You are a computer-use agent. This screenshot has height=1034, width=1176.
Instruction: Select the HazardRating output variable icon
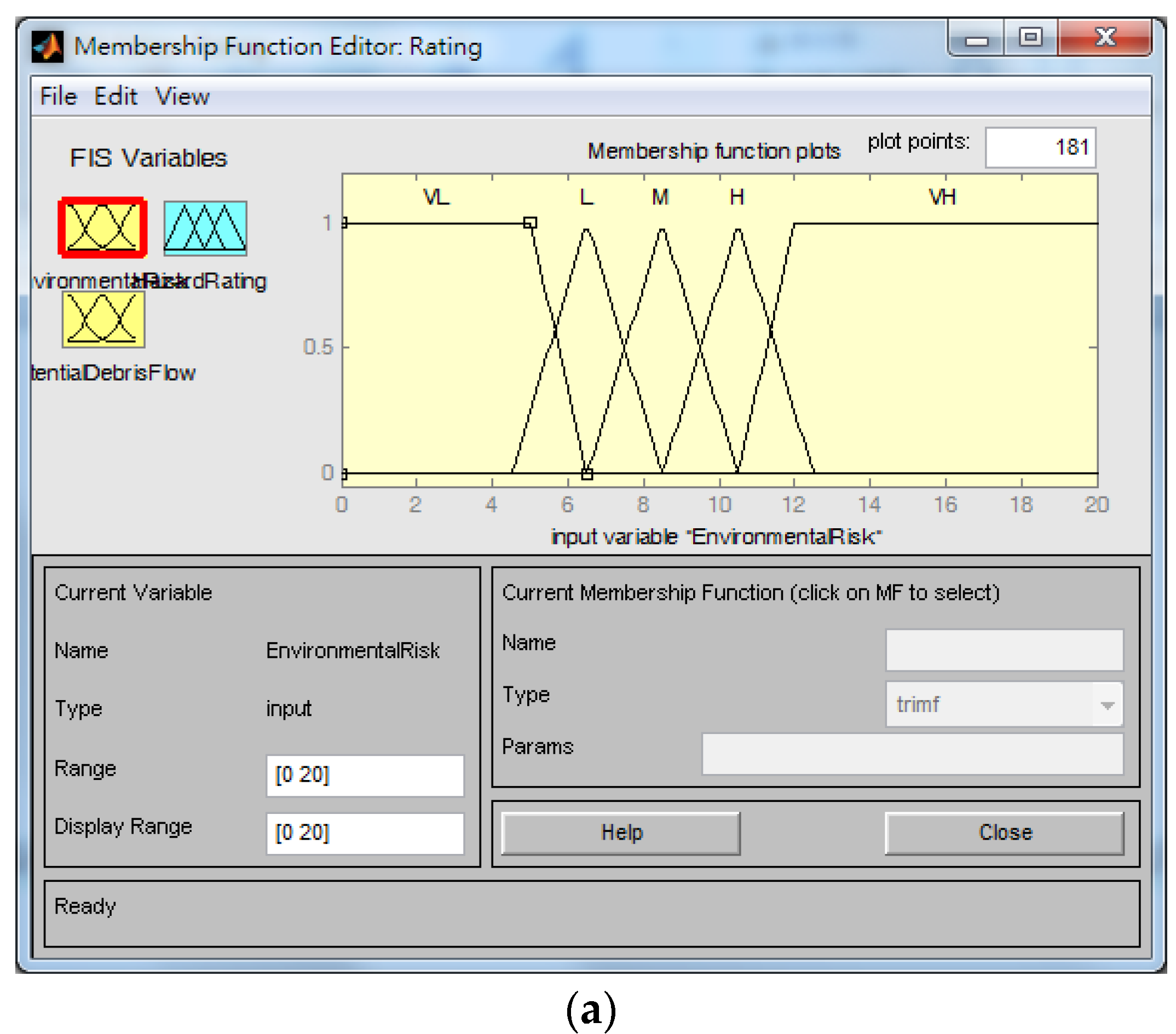click(x=205, y=228)
